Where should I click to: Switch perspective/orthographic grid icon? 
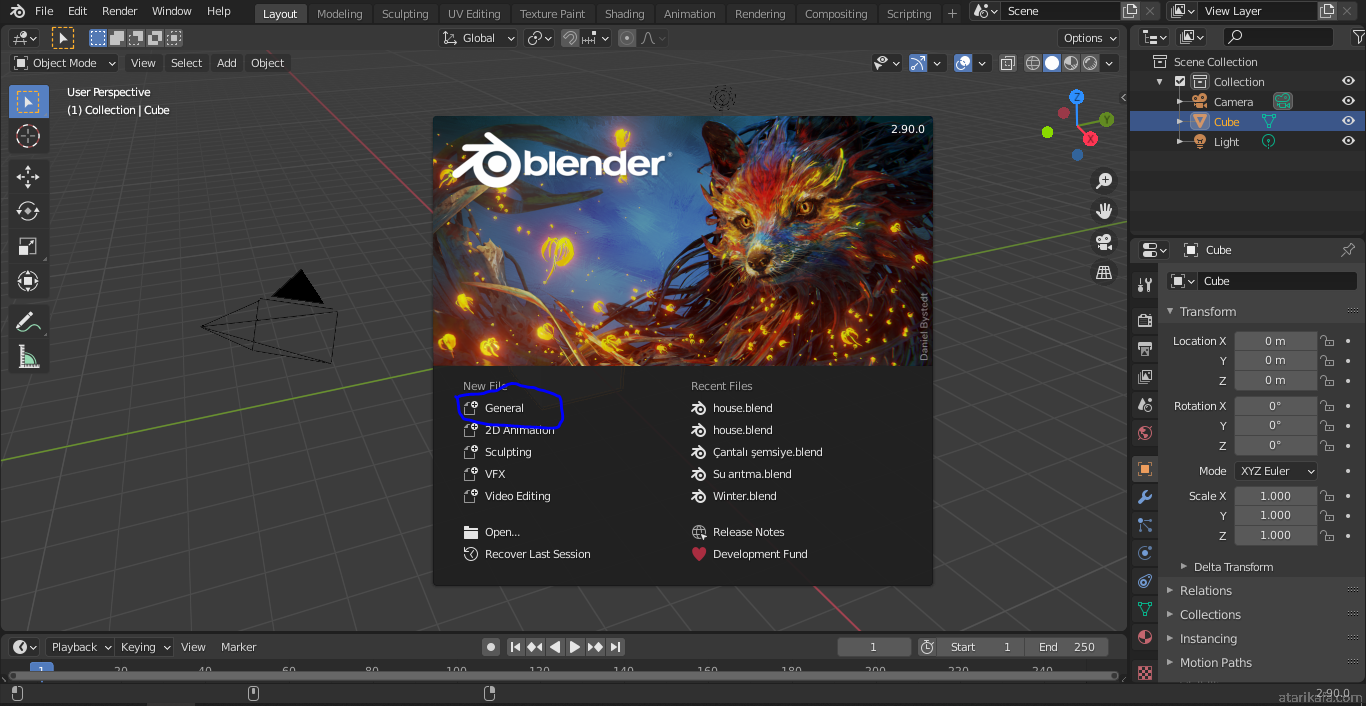[x=1104, y=272]
